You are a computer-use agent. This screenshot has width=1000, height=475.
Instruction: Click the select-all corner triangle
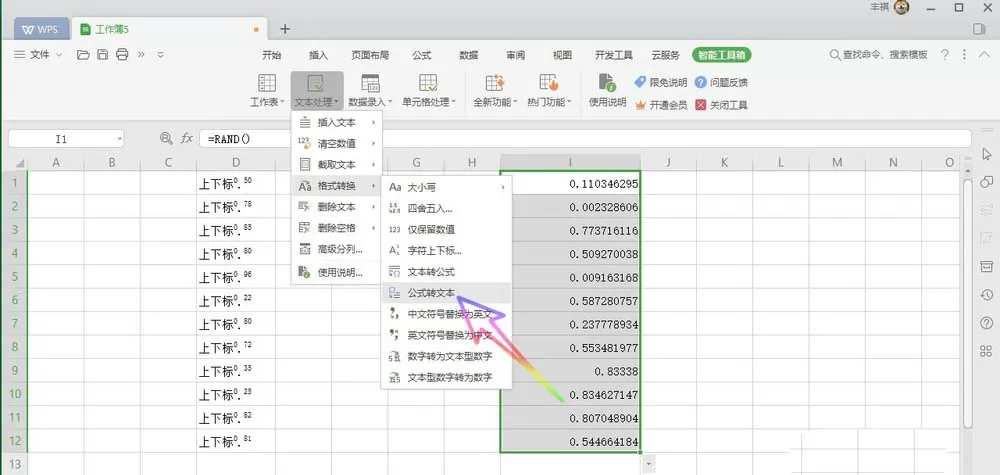tap(20, 163)
